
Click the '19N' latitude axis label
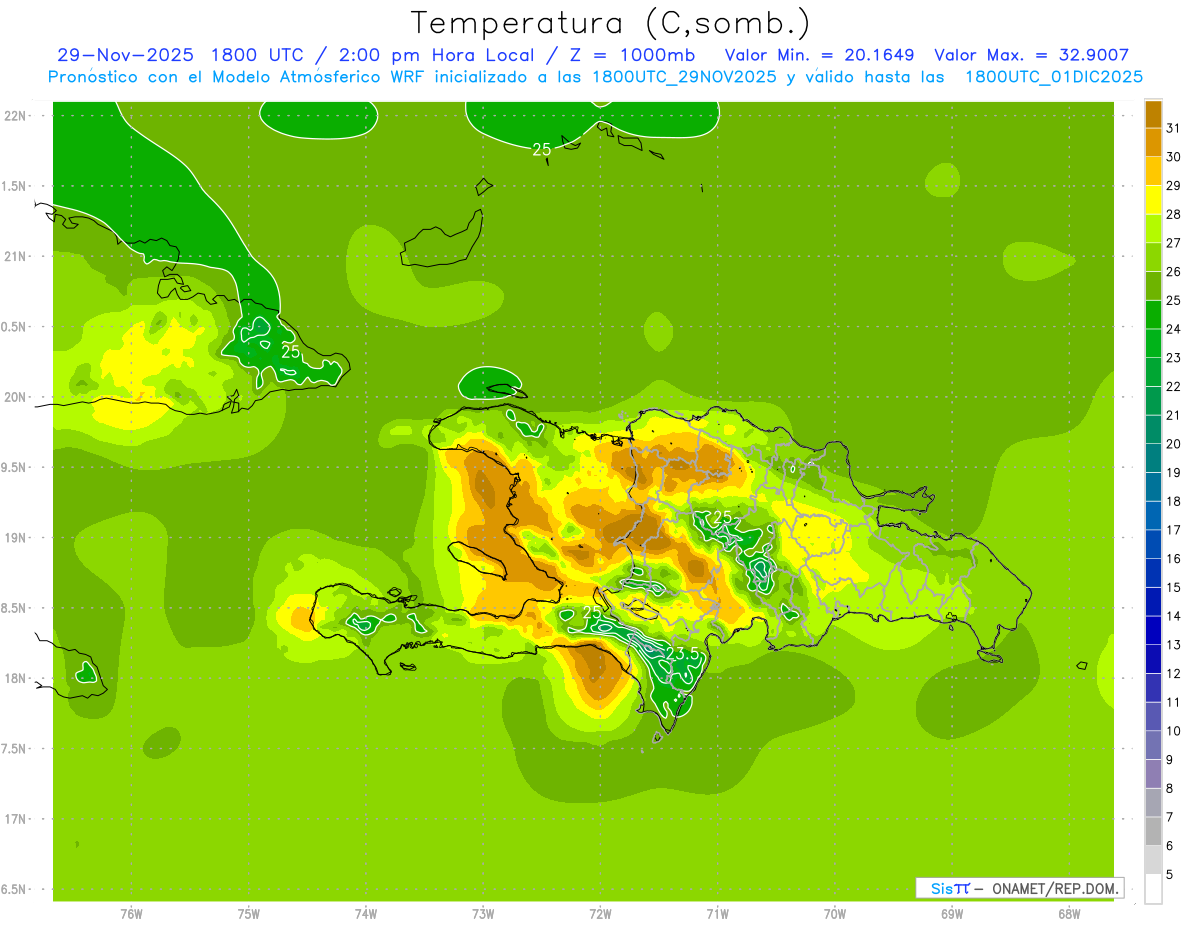point(16,537)
